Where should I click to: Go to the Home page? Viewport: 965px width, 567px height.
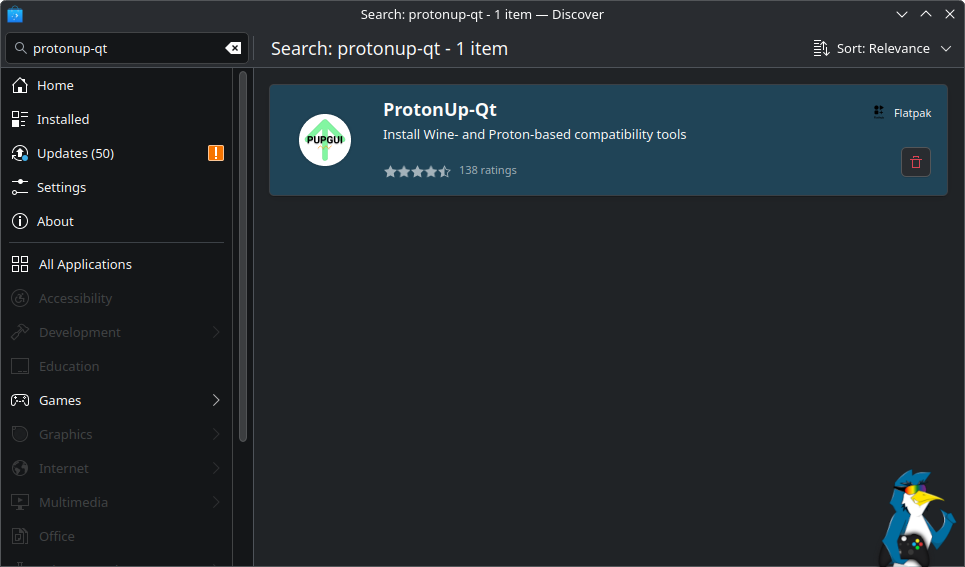tap(55, 85)
